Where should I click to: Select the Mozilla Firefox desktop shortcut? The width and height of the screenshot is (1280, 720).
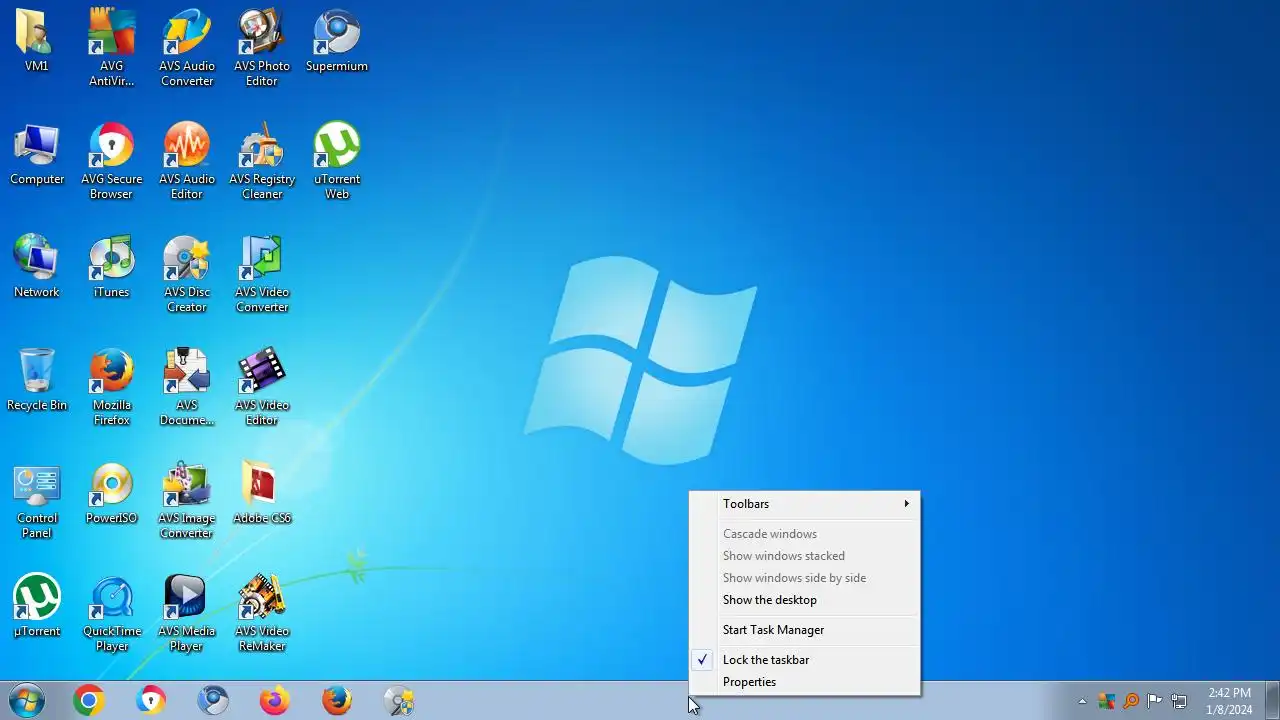tap(112, 386)
